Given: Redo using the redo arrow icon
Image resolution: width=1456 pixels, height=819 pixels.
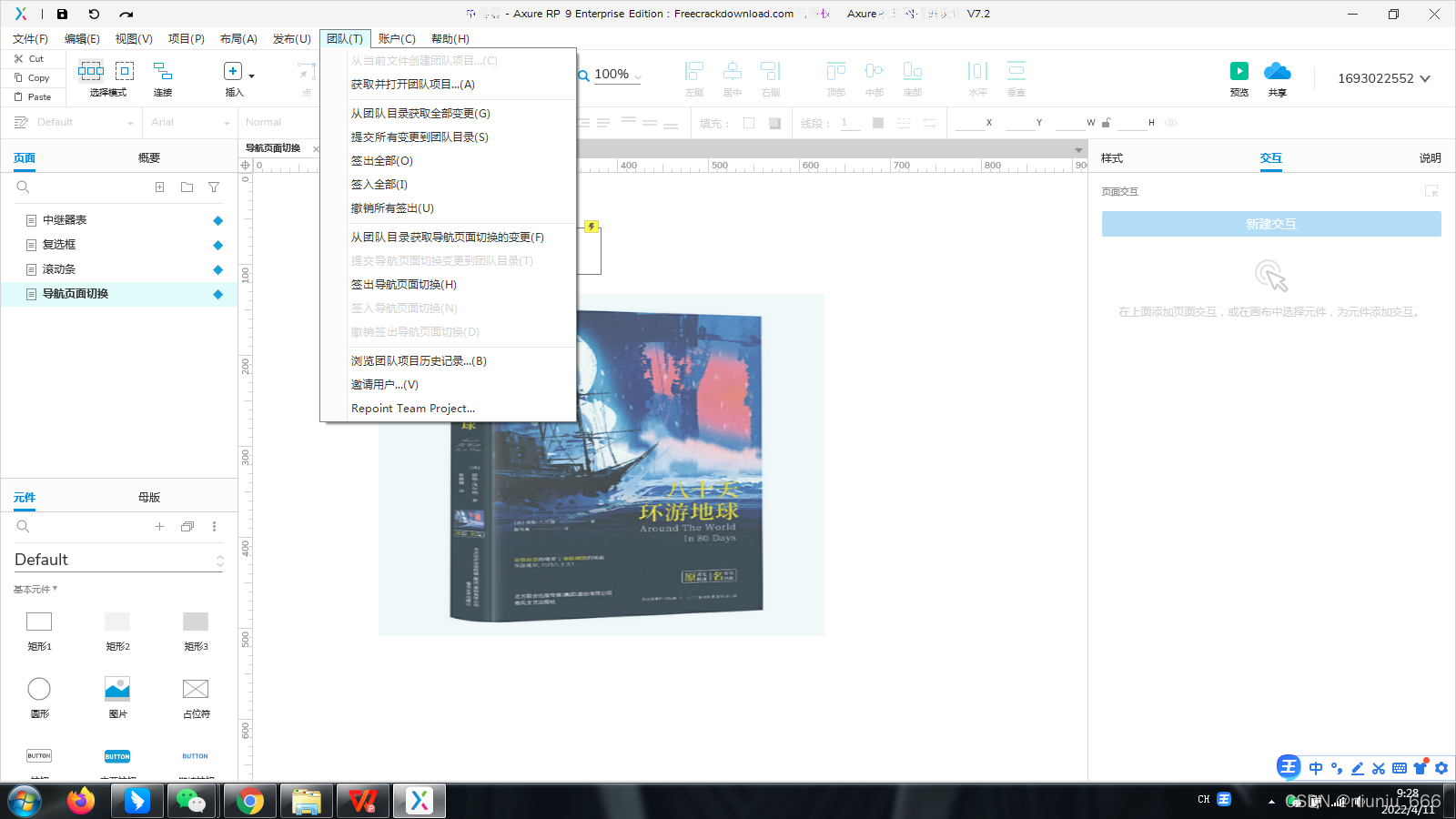Looking at the screenshot, I should coord(126,14).
